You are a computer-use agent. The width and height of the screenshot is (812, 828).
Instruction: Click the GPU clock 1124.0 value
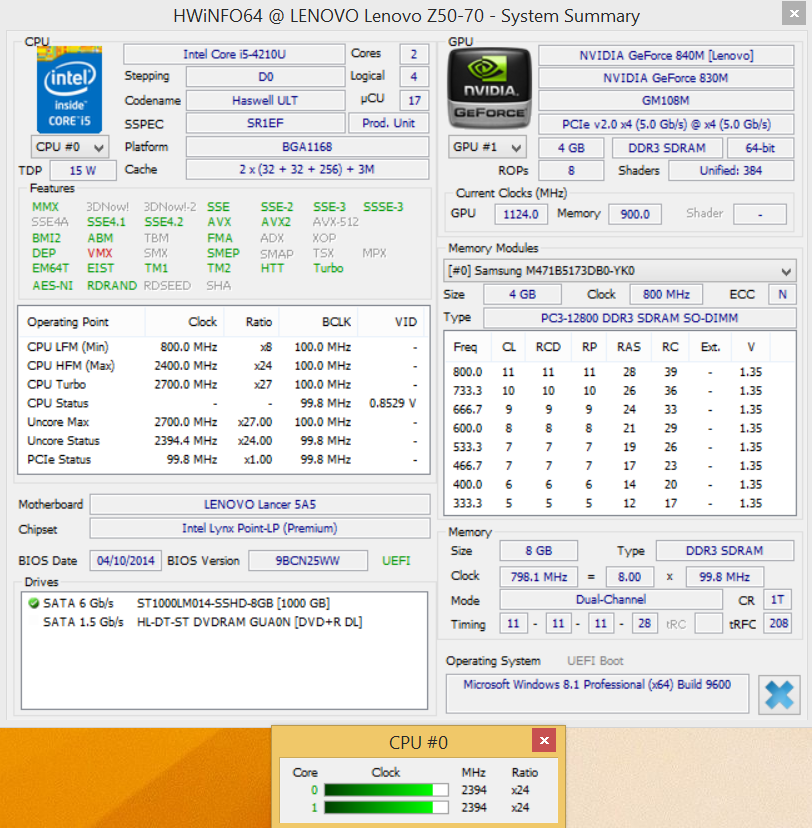(521, 214)
